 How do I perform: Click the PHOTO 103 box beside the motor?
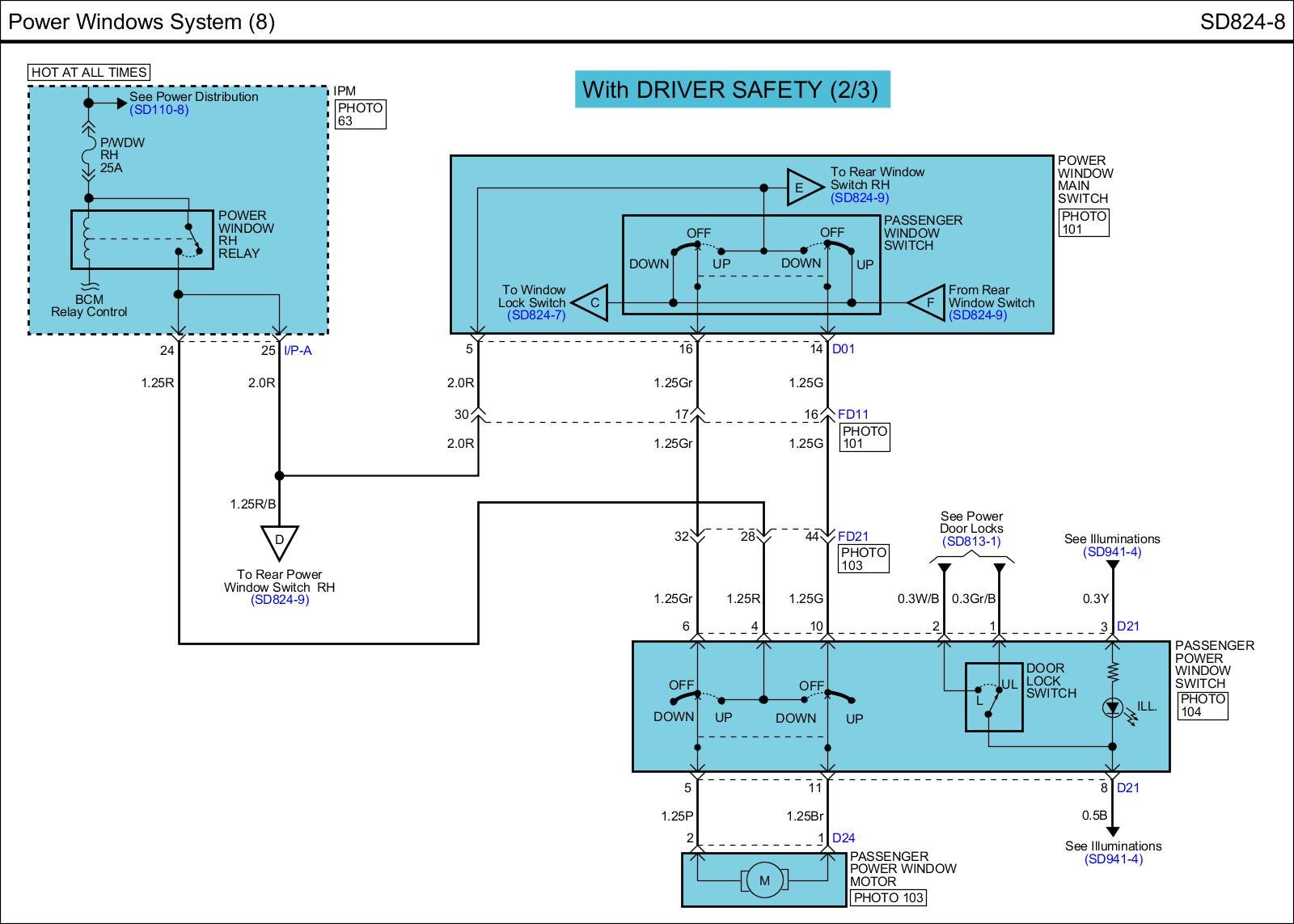coord(888,897)
